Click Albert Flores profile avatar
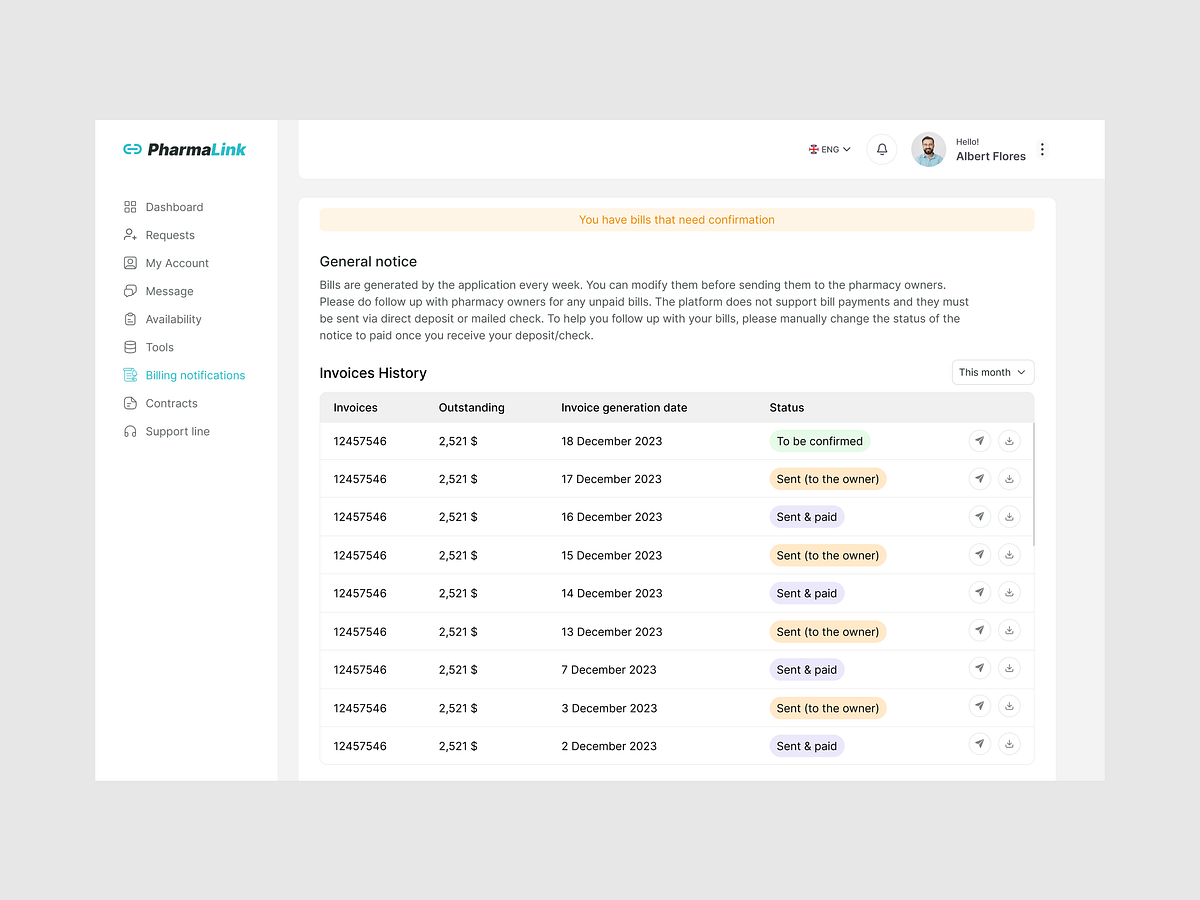This screenshot has width=1200, height=900. (x=928, y=149)
